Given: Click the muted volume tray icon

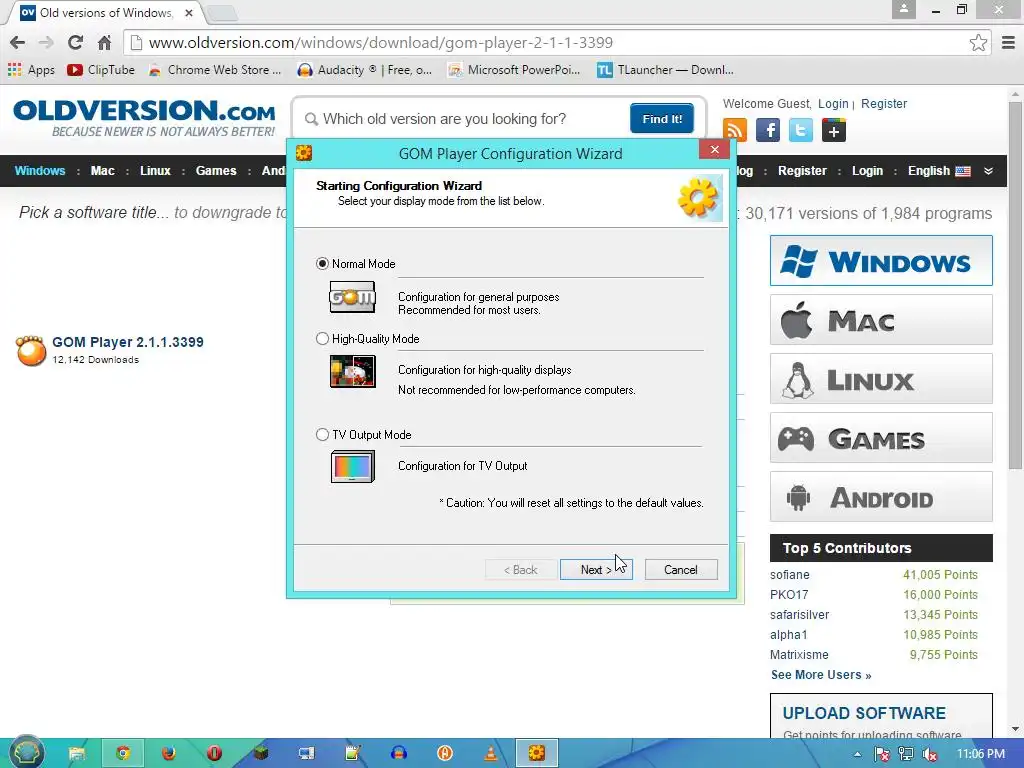Looking at the screenshot, I should tap(930, 754).
